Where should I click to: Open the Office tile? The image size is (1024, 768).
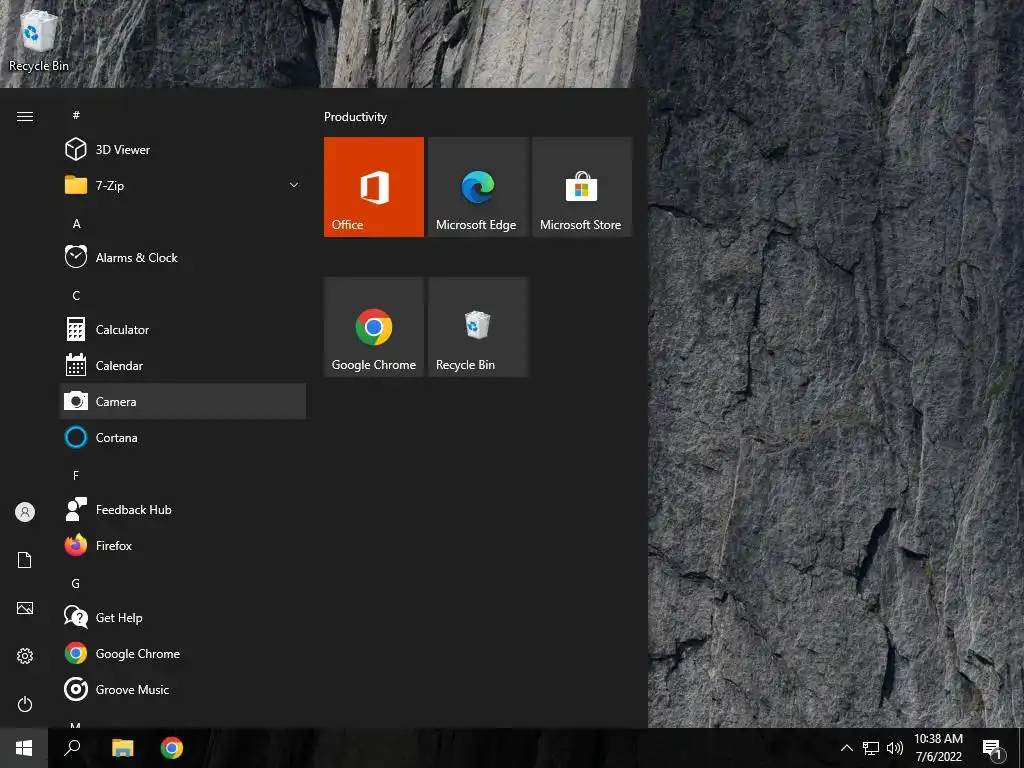(x=374, y=187)
